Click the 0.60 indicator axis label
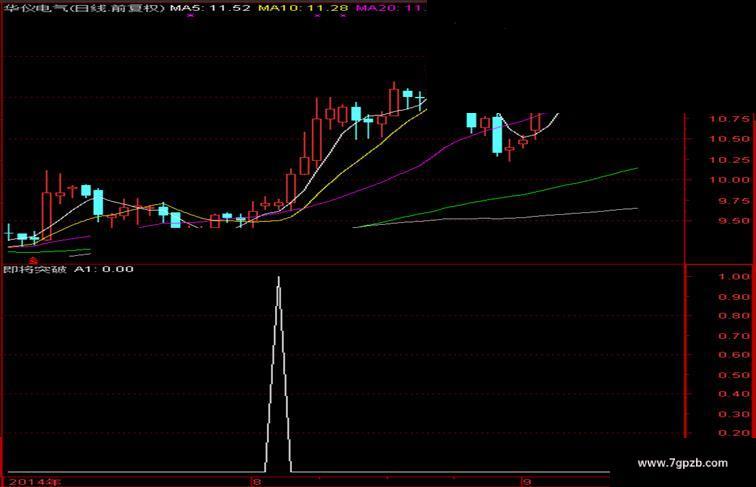The image size is (756, 487). coord(734,355)
